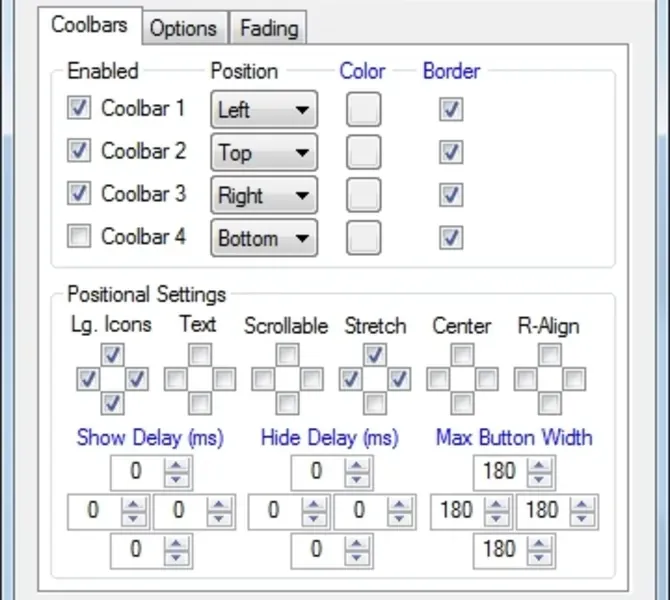Open the Coolbar 3 color swatch

[x=364, y=195]
